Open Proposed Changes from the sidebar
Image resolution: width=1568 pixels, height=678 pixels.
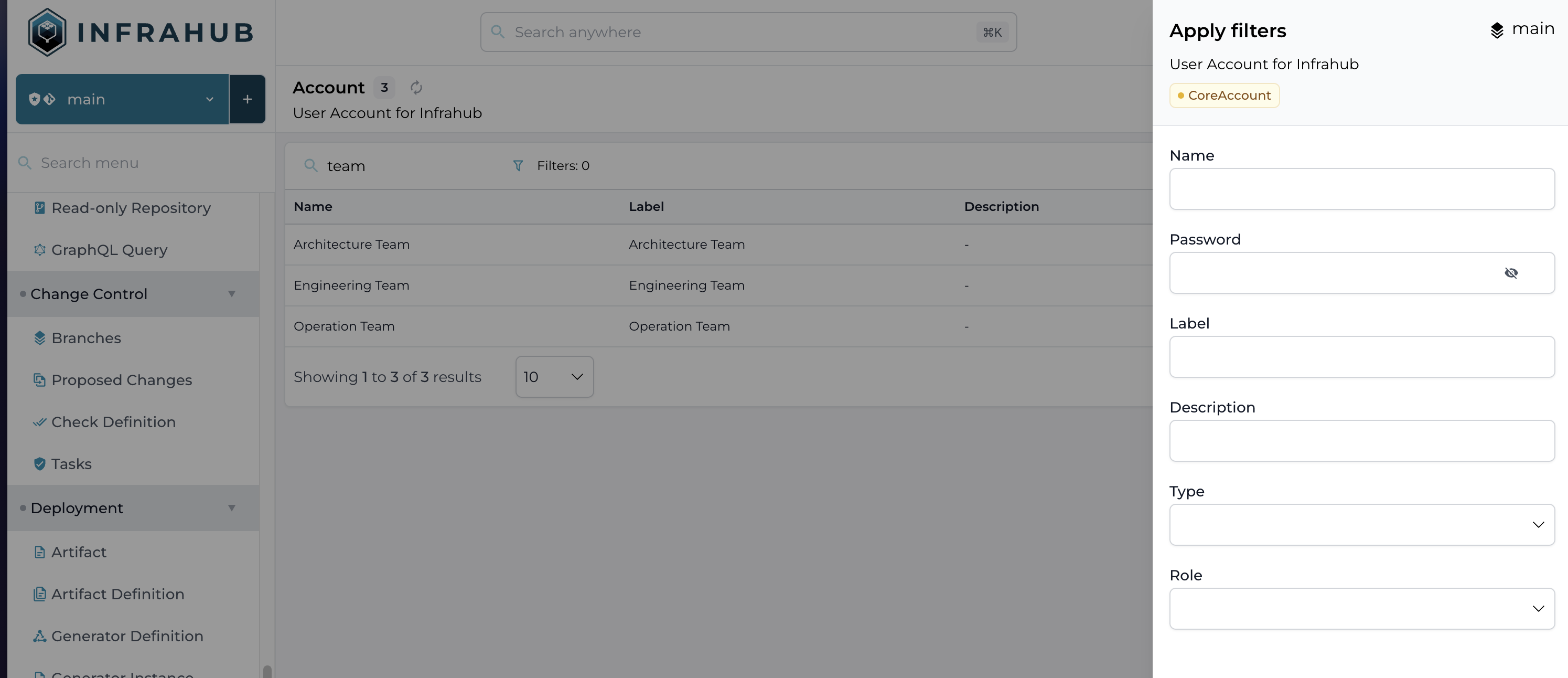point(121,379)
